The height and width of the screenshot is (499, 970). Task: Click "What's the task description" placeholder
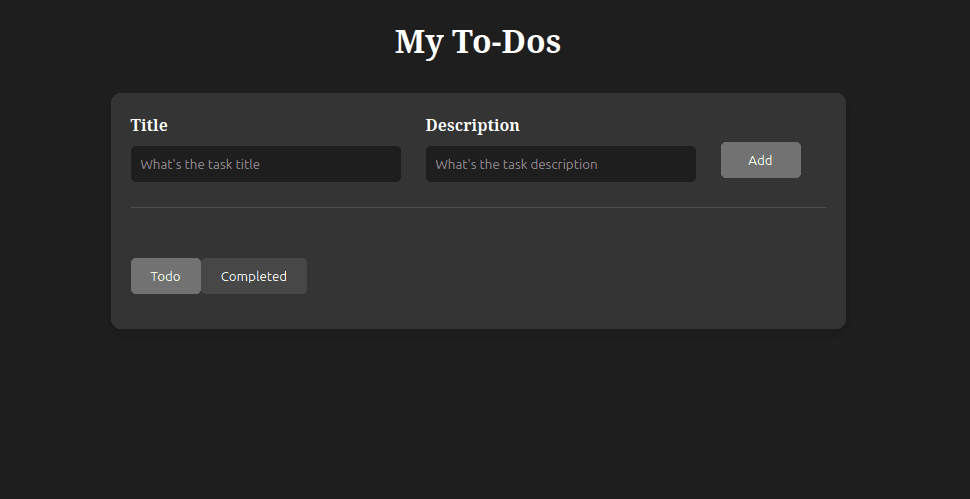click(x=517, y=164)
